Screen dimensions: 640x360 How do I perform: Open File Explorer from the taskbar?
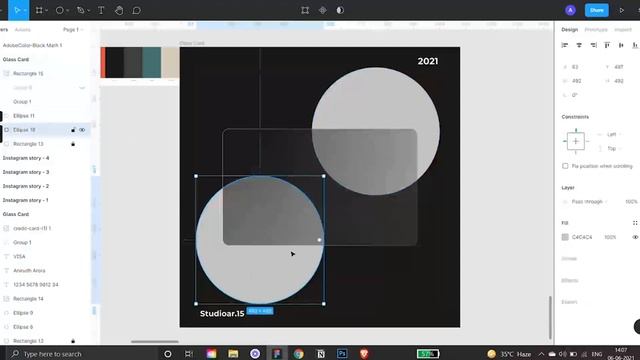point(233,353)
